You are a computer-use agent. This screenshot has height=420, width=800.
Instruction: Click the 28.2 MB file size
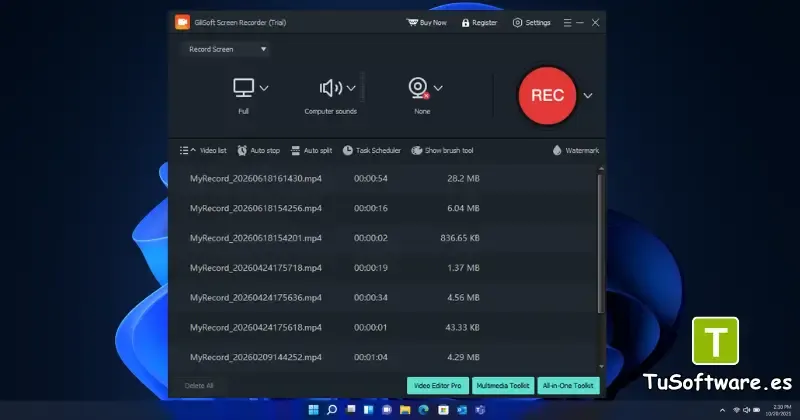[463, 179]
